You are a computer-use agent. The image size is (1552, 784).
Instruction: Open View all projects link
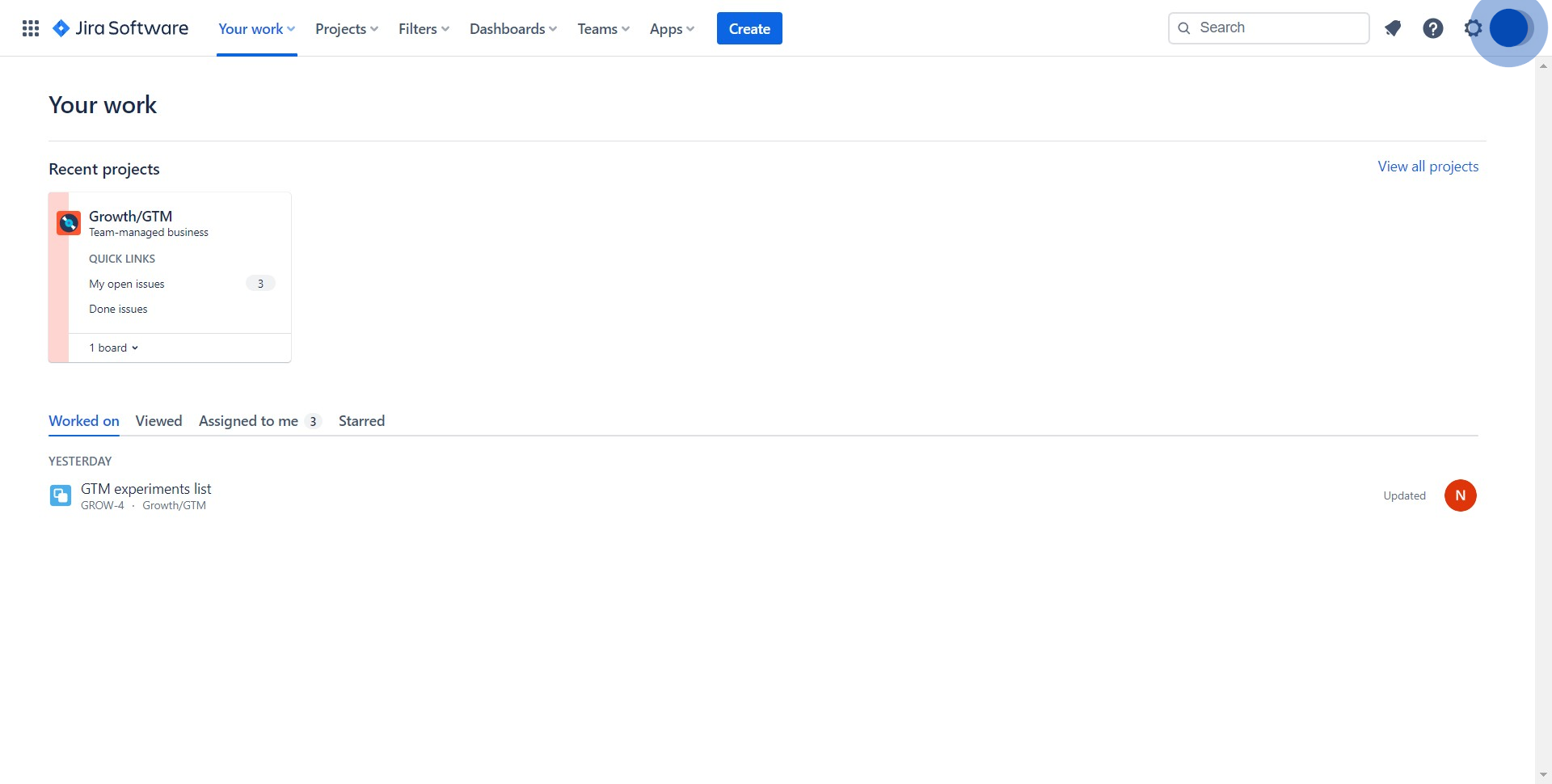tap(1428, 166)
